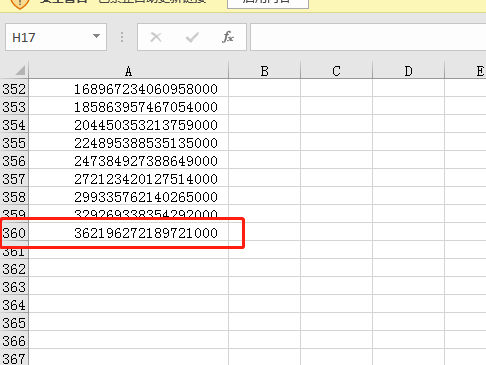
Task: Select empty cell C356
Action: pyautogui.click(x=336, y=161)
